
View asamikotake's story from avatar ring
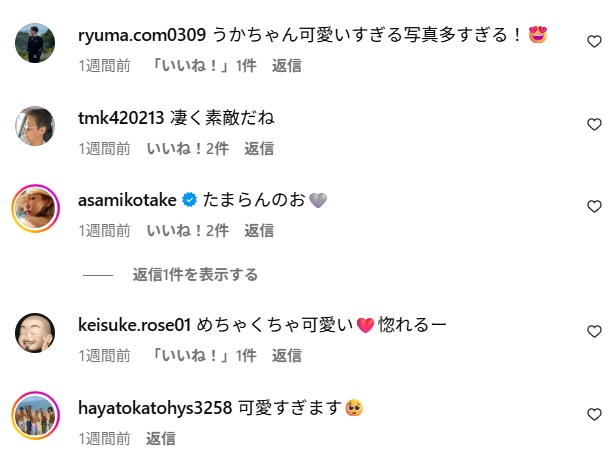pyautogui.click(x=35, y=208)
